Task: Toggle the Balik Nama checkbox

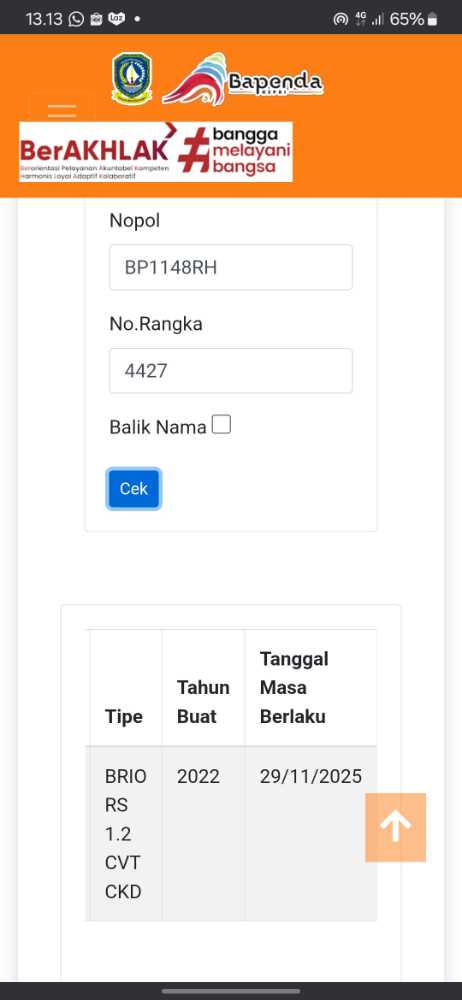Action: point(221,424)
